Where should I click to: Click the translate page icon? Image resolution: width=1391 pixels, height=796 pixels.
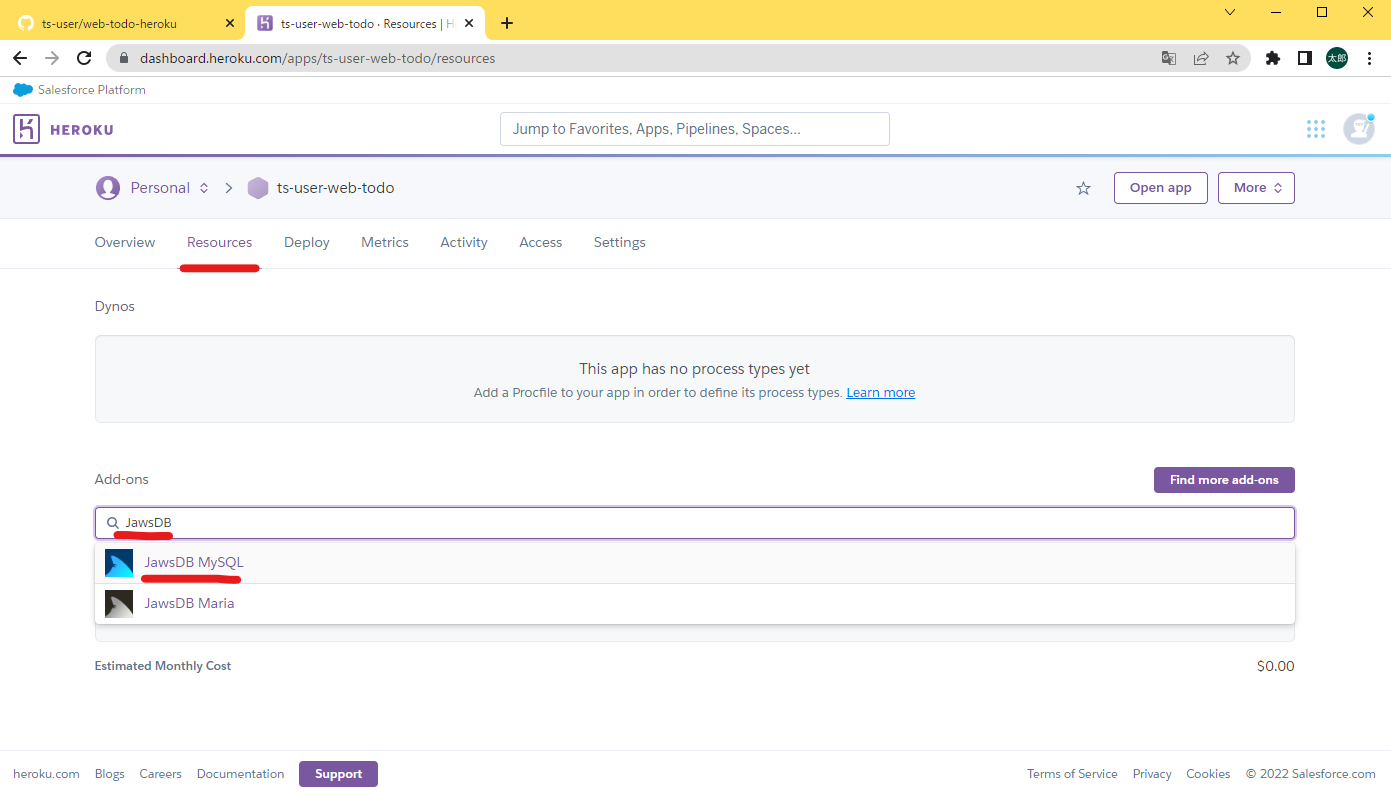(1169, 58)
